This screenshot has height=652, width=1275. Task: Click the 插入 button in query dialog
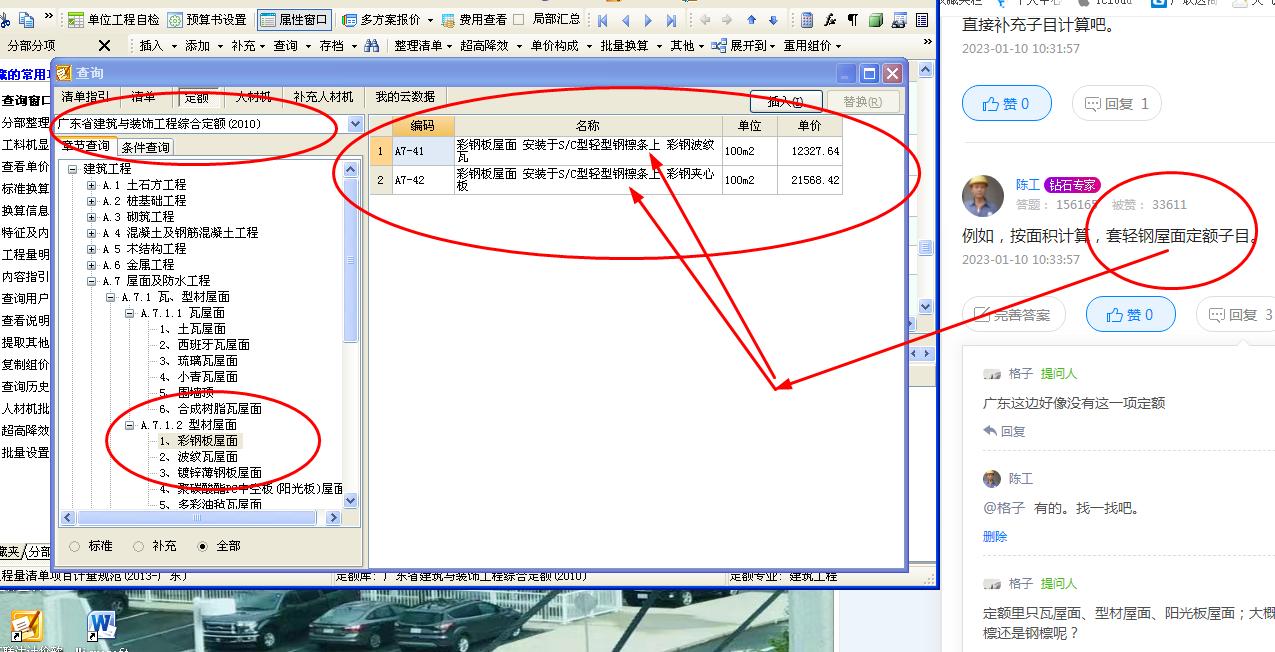pyautogui.click(x=786, y=102)
